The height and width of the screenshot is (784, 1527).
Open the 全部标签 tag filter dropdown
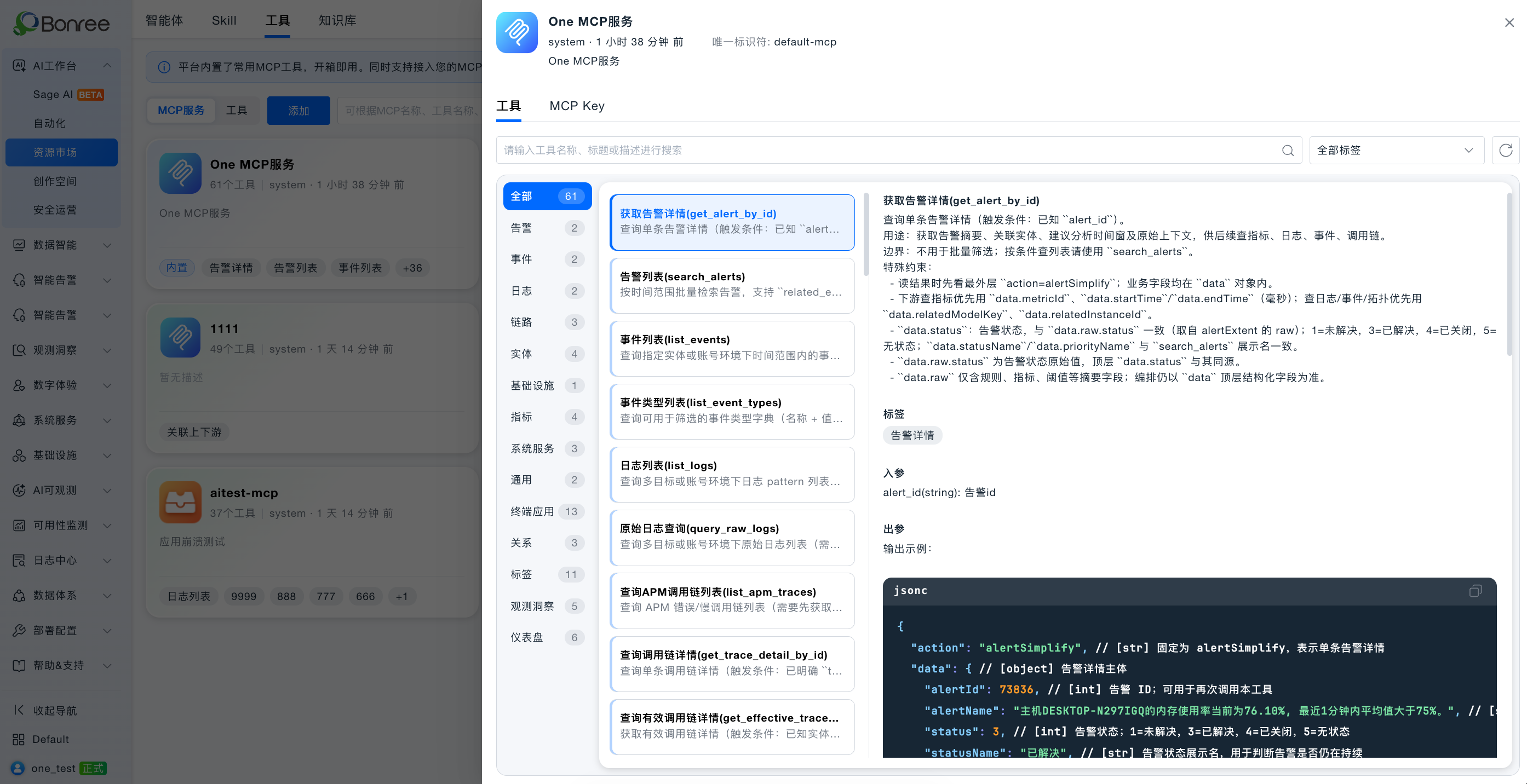pyautogui.click(x=1396, y=151)
